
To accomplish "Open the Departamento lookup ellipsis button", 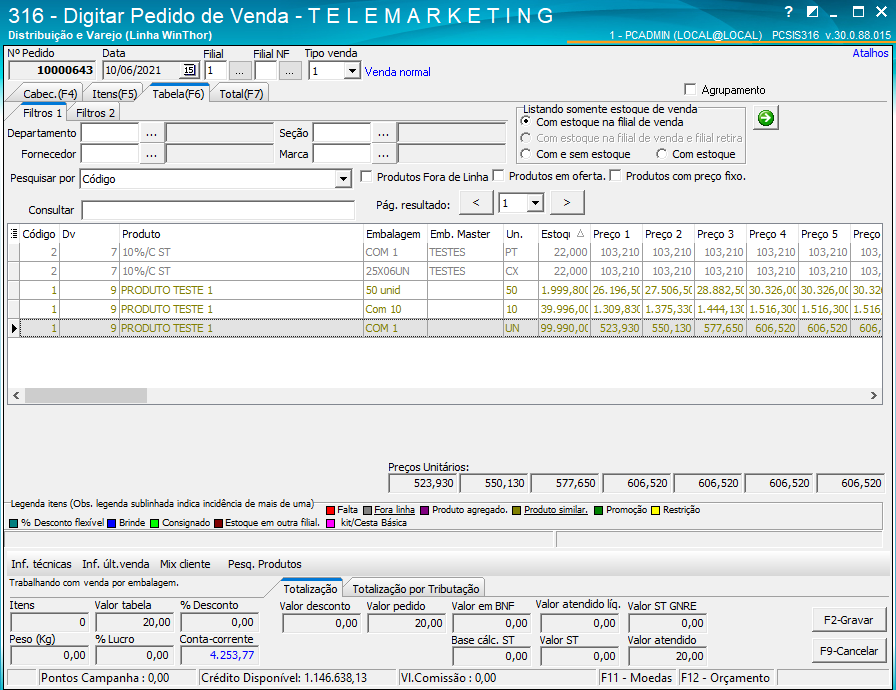I will (151, 133).
